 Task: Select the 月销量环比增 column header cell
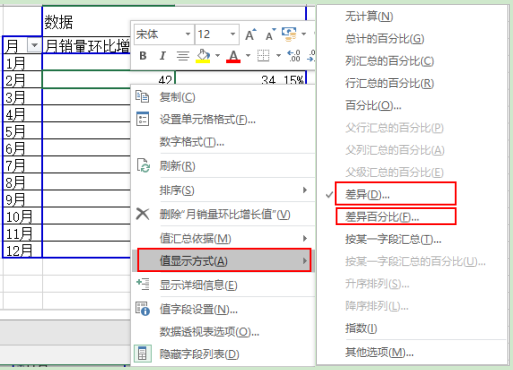[86, 45]
